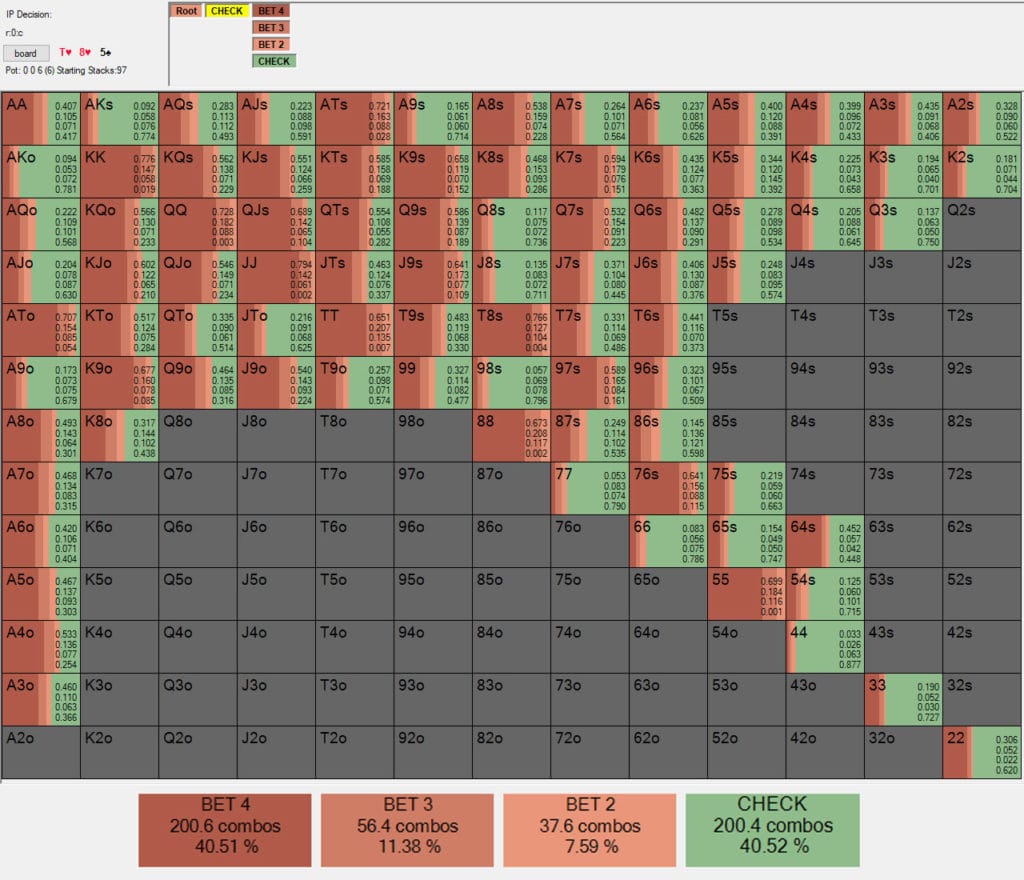
Task: Select the 22 pocket pair cell
Action: 982,752
